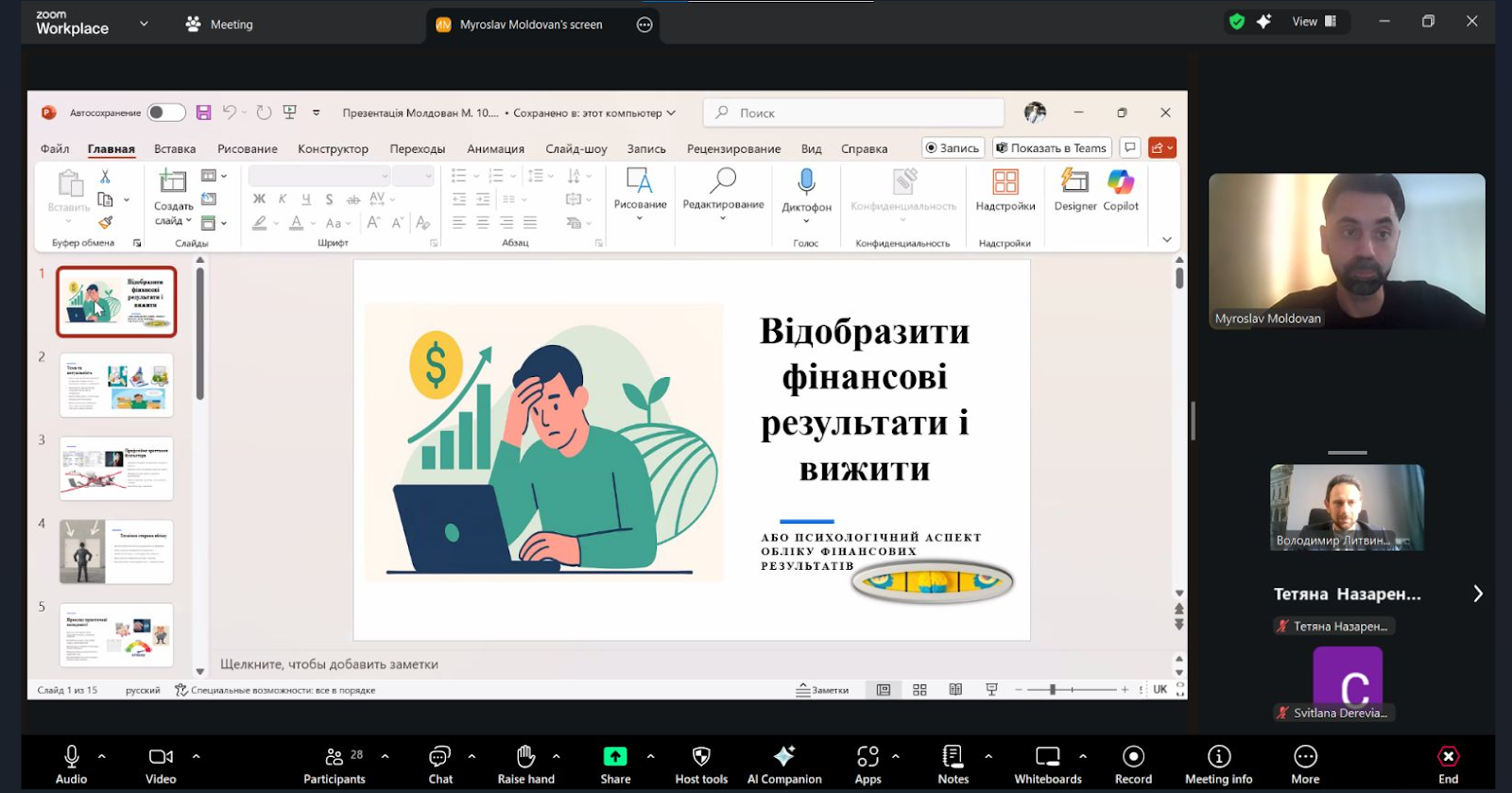This screenshot has width=1512, height=793.
Task: Open the Zoom Whiteboards tool
Action: 1047,756
